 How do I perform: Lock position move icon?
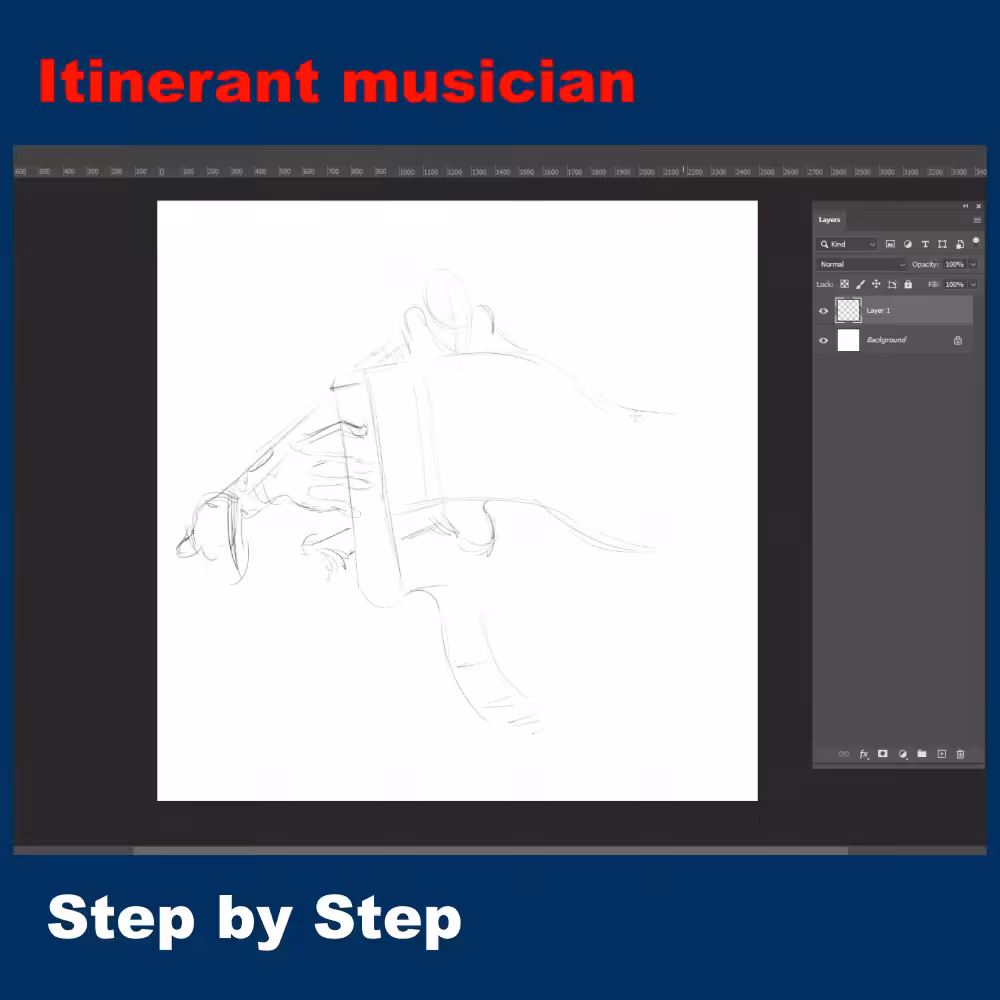(x=876, y=284)
